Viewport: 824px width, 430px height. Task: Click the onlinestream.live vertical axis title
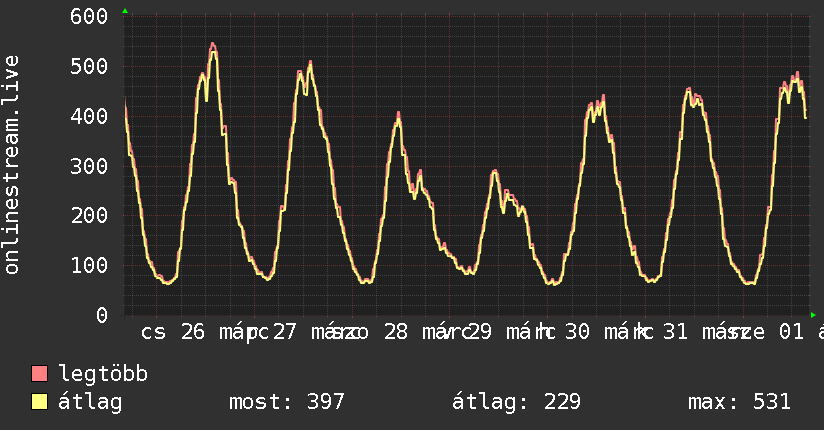click(x=11, y=165)
